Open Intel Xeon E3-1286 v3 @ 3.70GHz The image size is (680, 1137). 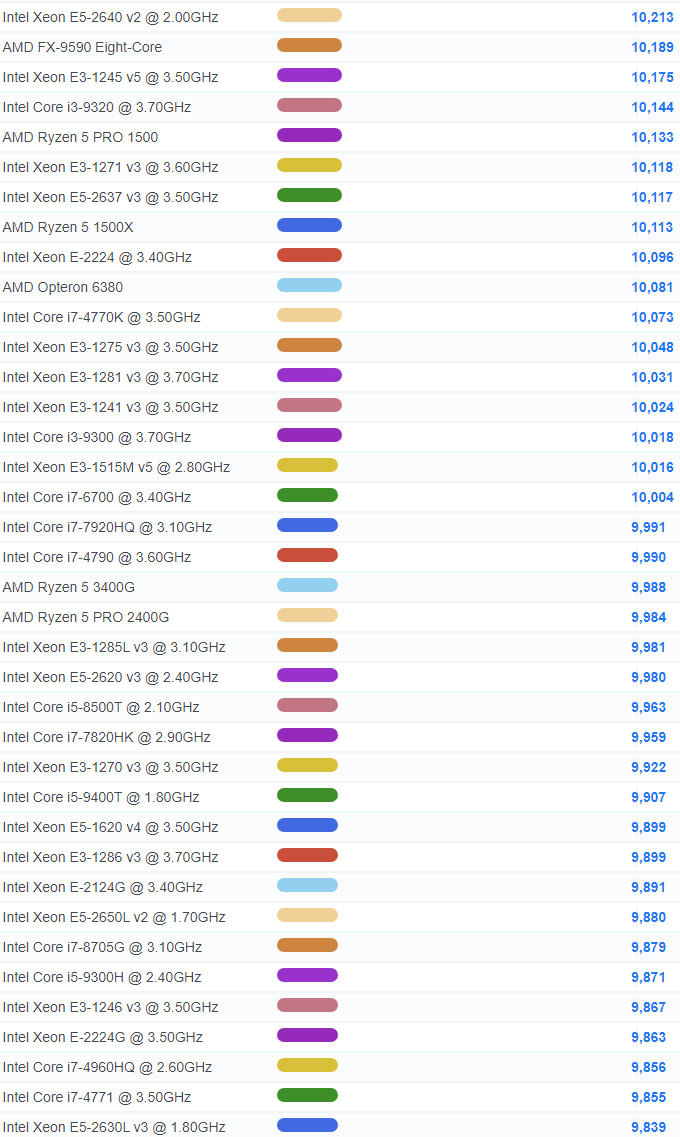click(110, 858)
